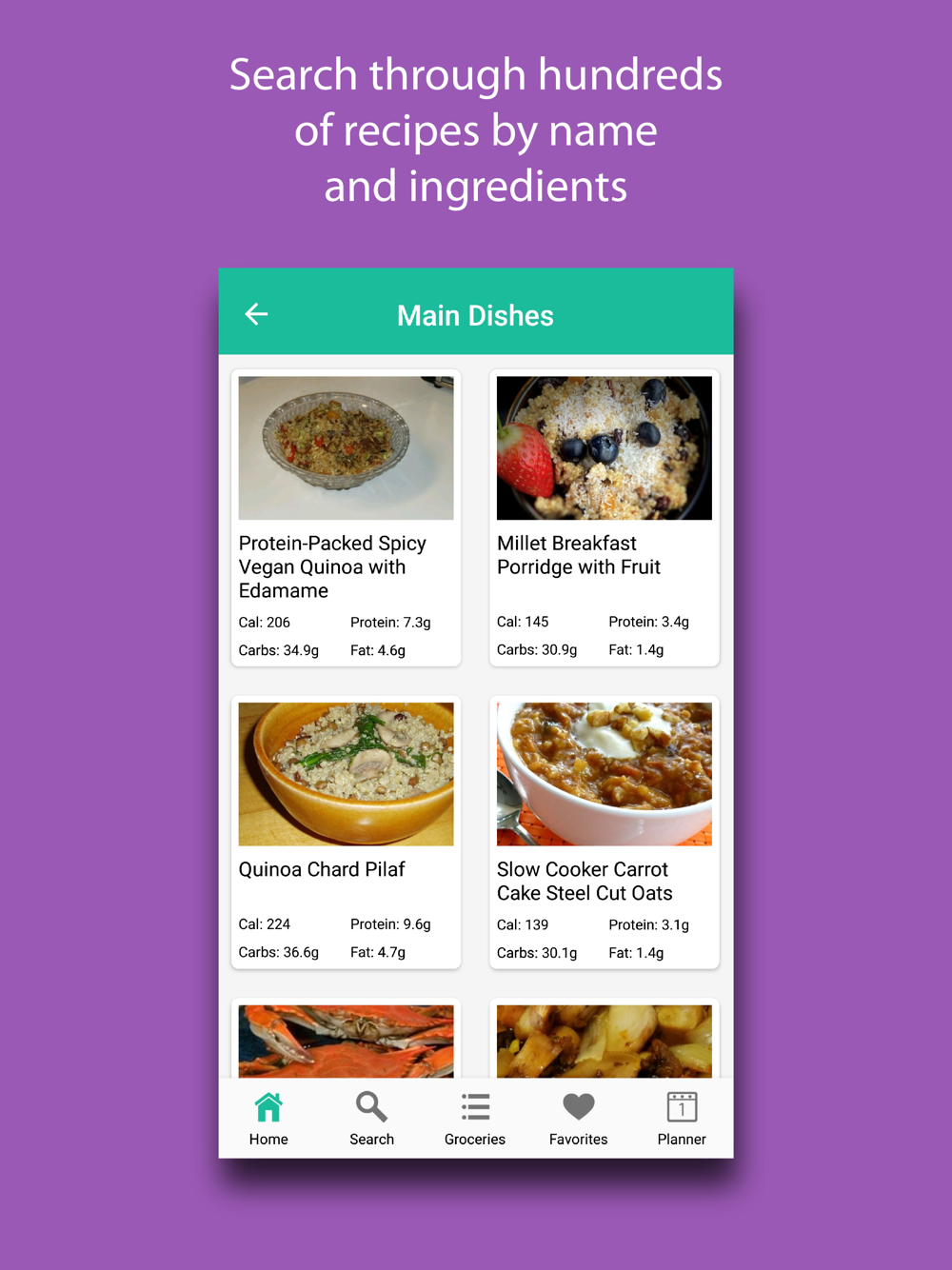Click the Protein-Packed Spicy Vegan Quinoa title
The width and height of the screenshot is (952, 1270).
(332, 566)
